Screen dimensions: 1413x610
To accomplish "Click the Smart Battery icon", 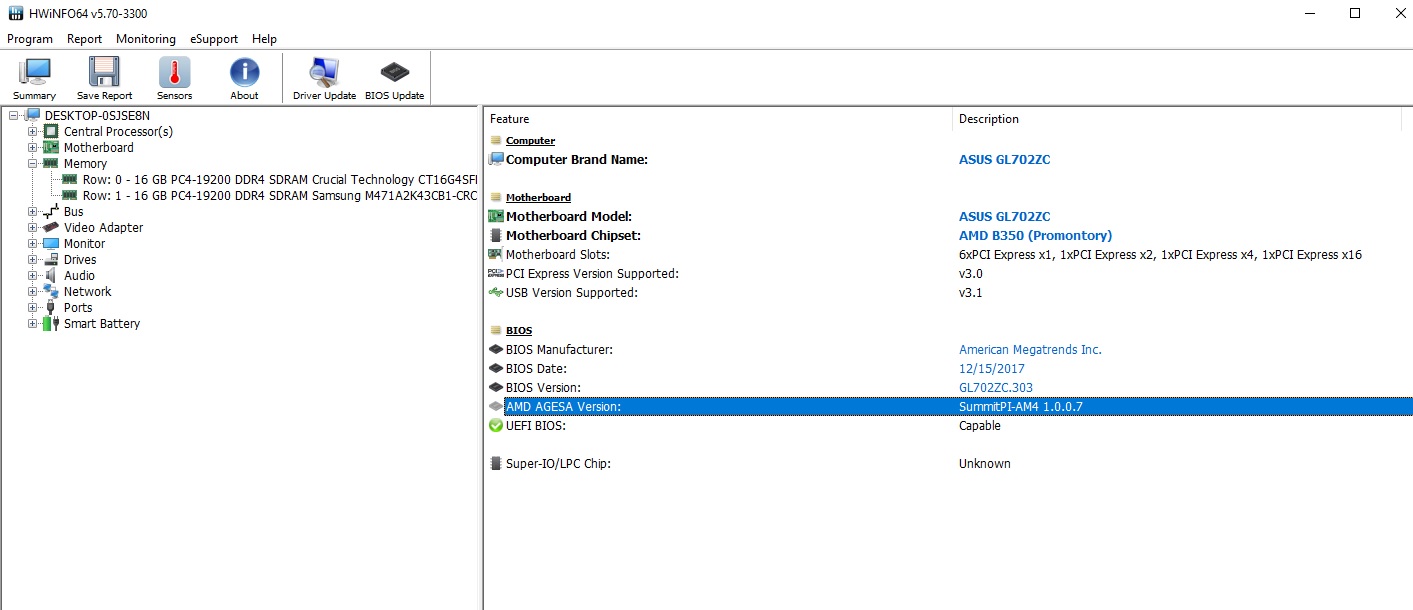I will (x=51, y=323).
